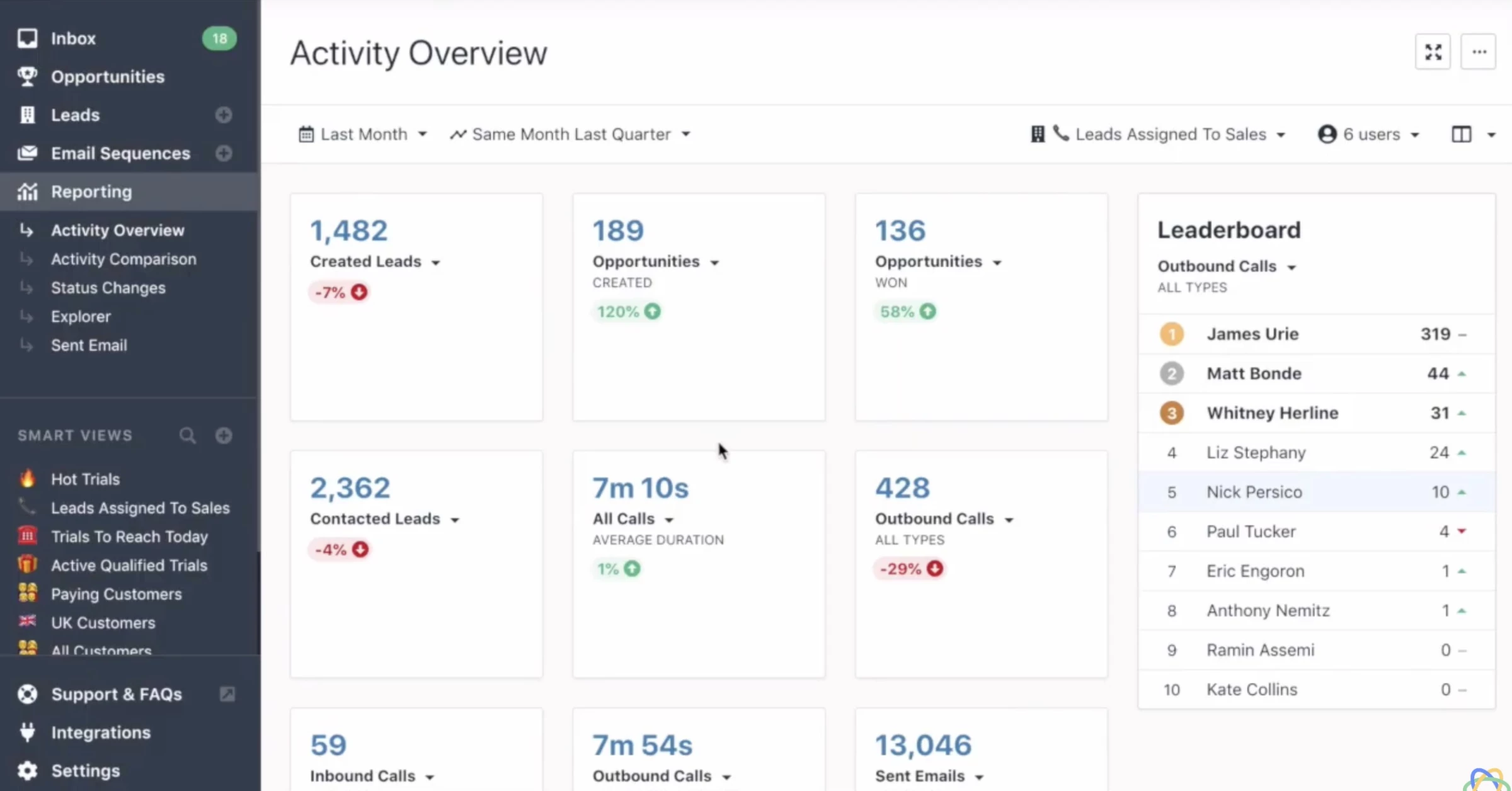Image resolution: width=1512 pixels, height=791 pixels.
Task: Enter fullscreen view of the report
Action: point(1433,52)
